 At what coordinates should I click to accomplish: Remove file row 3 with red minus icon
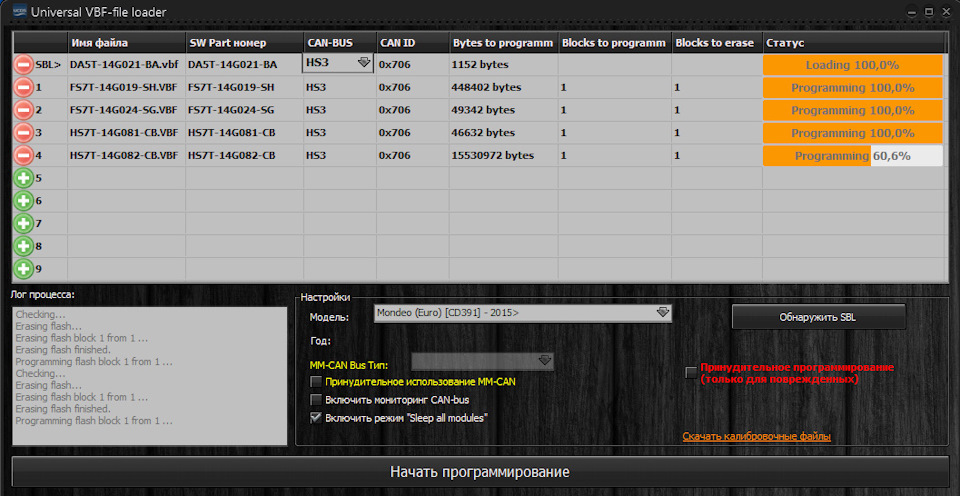(23, 133)
